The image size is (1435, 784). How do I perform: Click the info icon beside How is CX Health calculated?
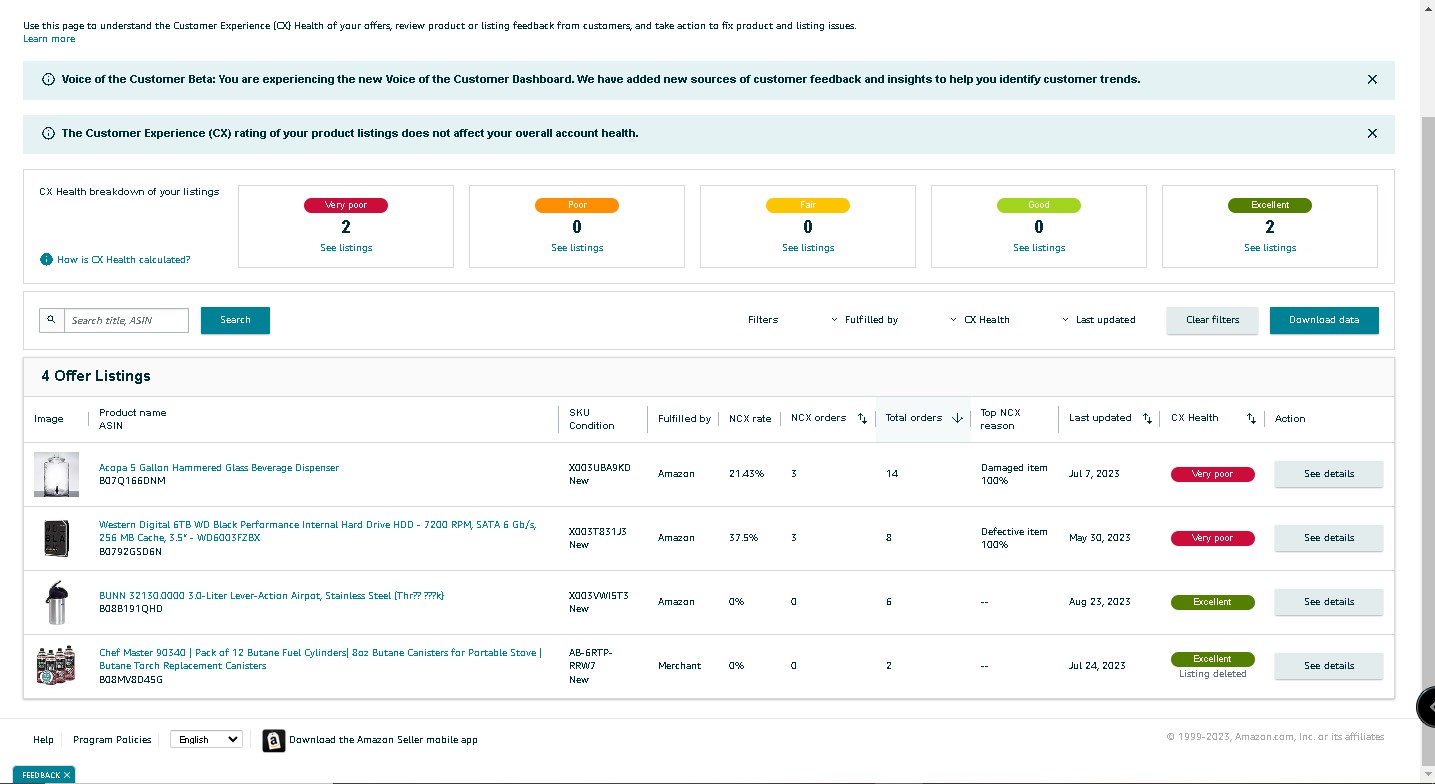click(x=46, y=260)
